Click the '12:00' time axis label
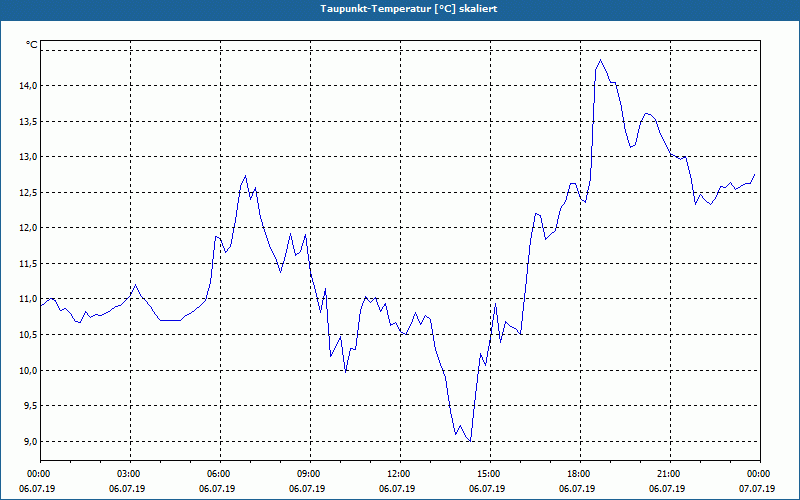 (397, 474)
